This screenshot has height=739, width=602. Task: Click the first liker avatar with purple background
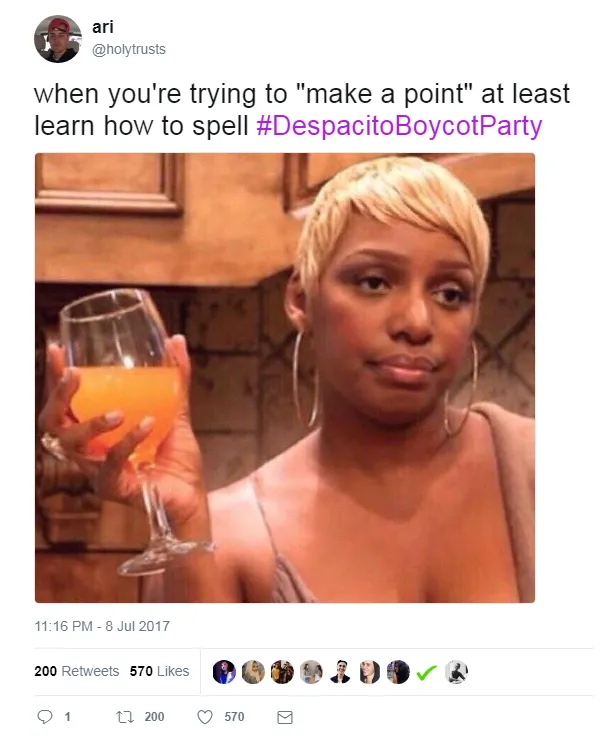pos(224,672)
